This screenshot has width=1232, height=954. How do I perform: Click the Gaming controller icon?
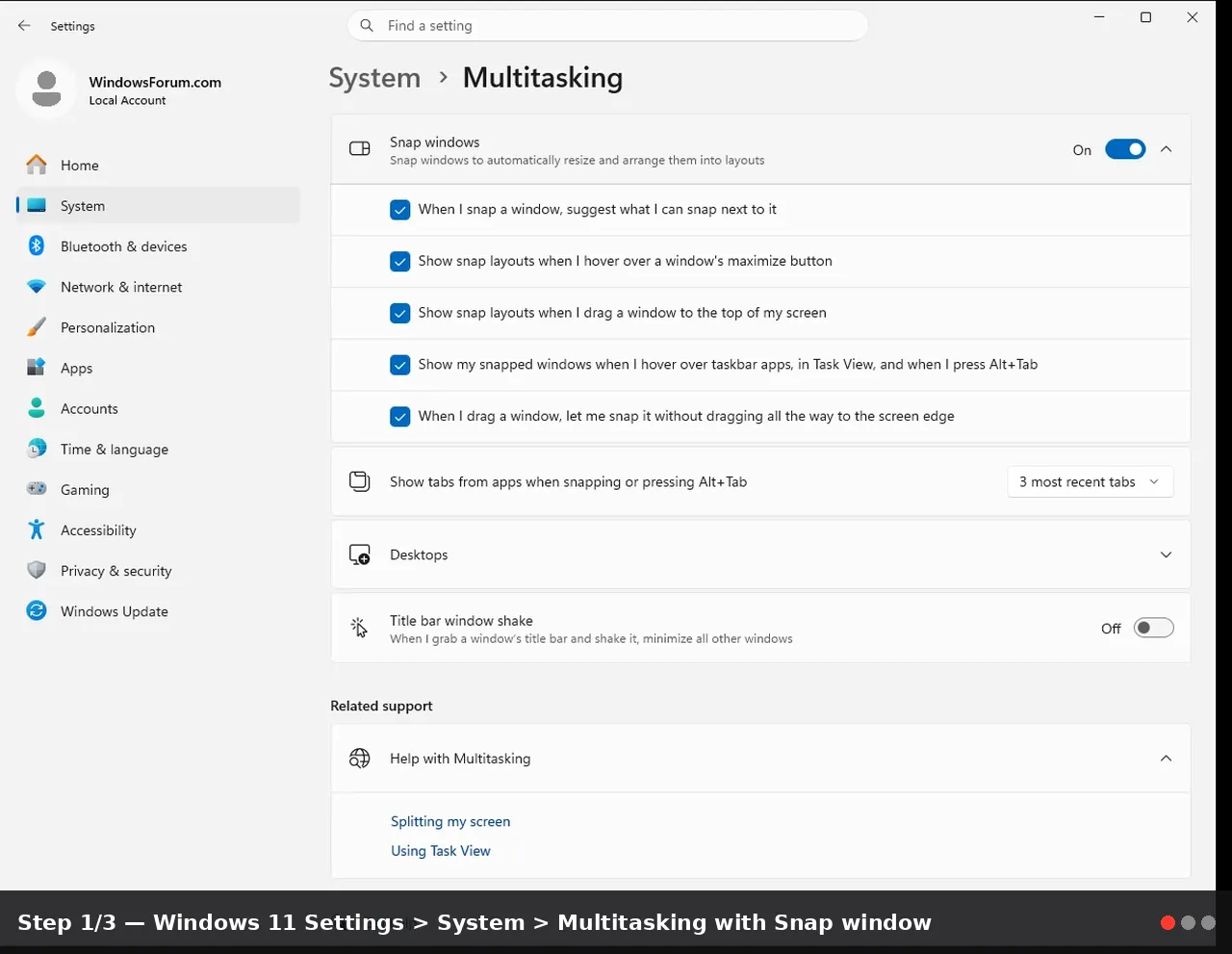37,489
